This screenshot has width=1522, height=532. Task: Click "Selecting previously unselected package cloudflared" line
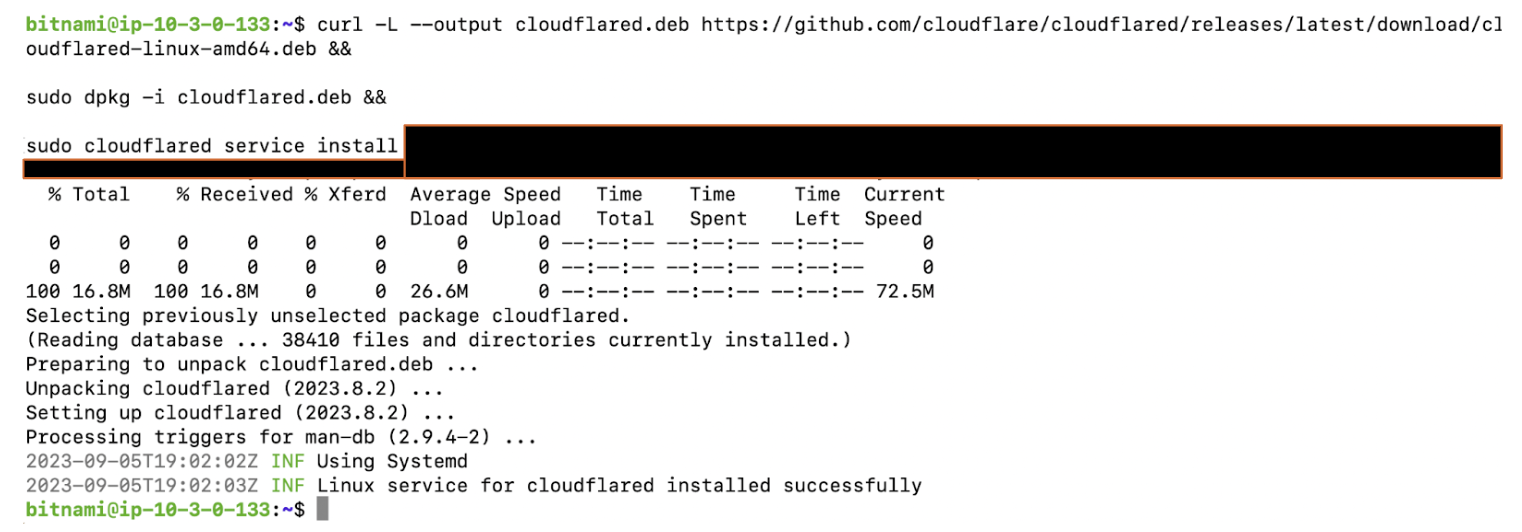328,316
